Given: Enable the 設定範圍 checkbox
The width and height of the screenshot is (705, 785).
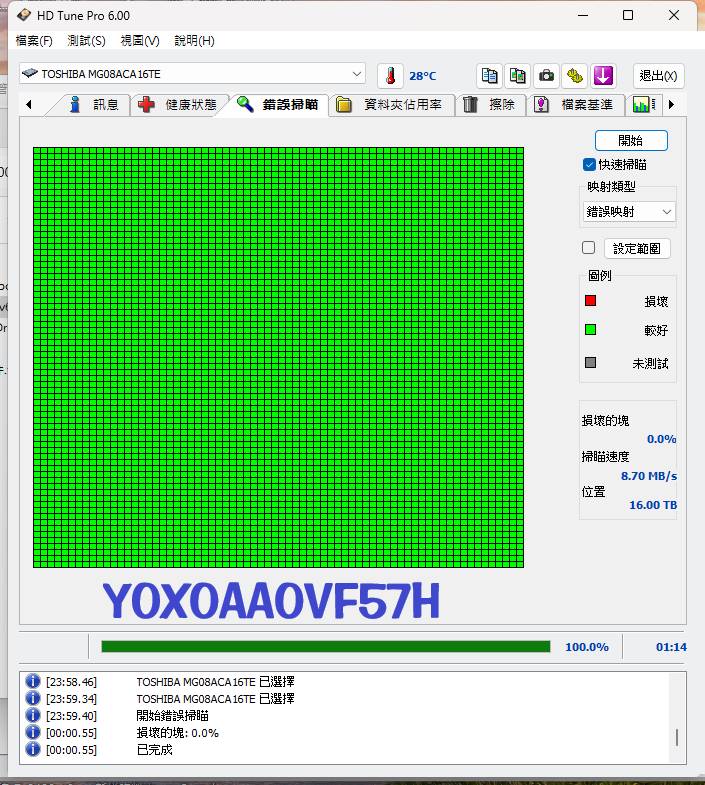Looking at the screenshot, I should coord(589,247).
